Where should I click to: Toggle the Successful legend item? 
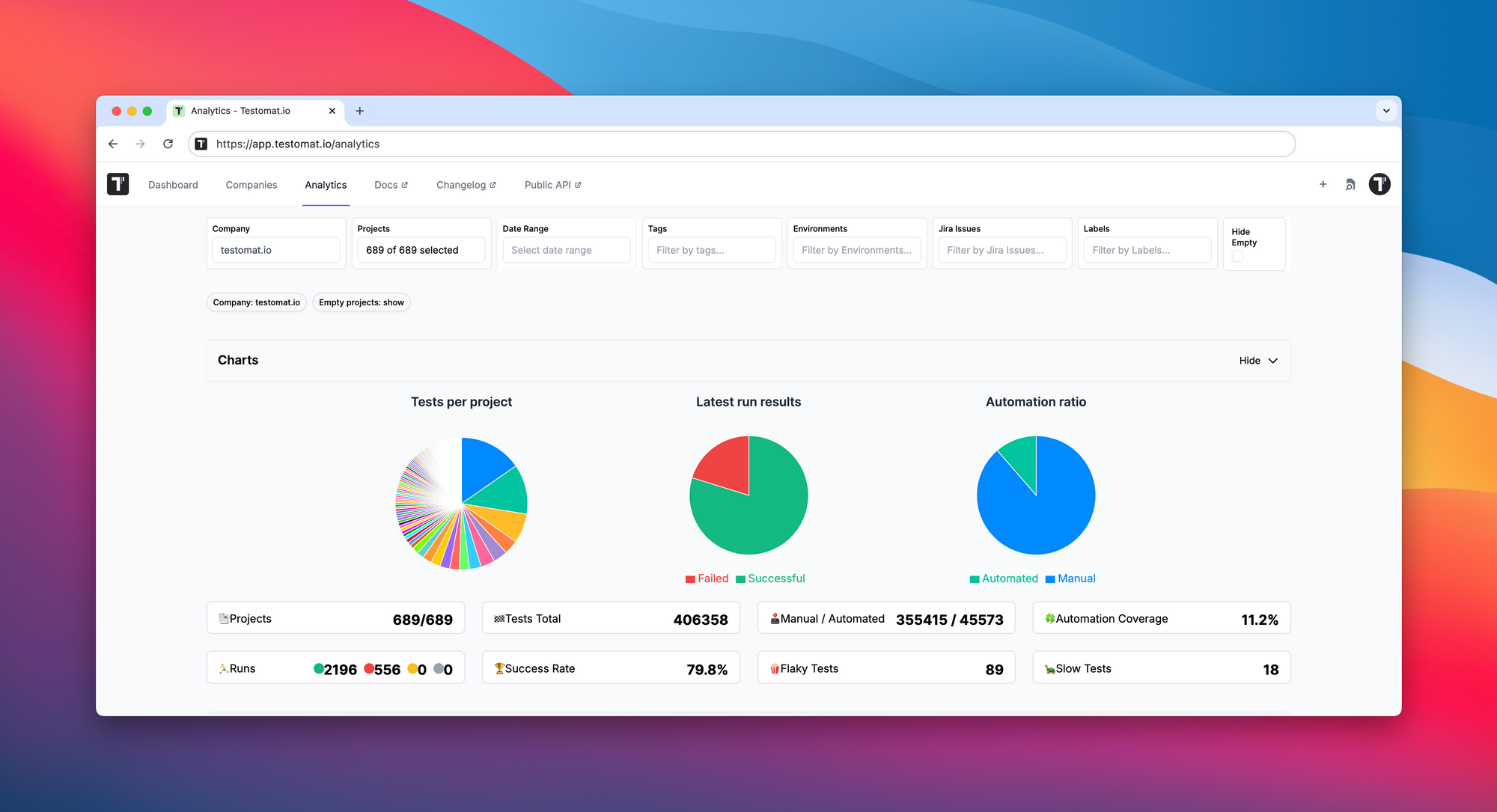(770, 579)
